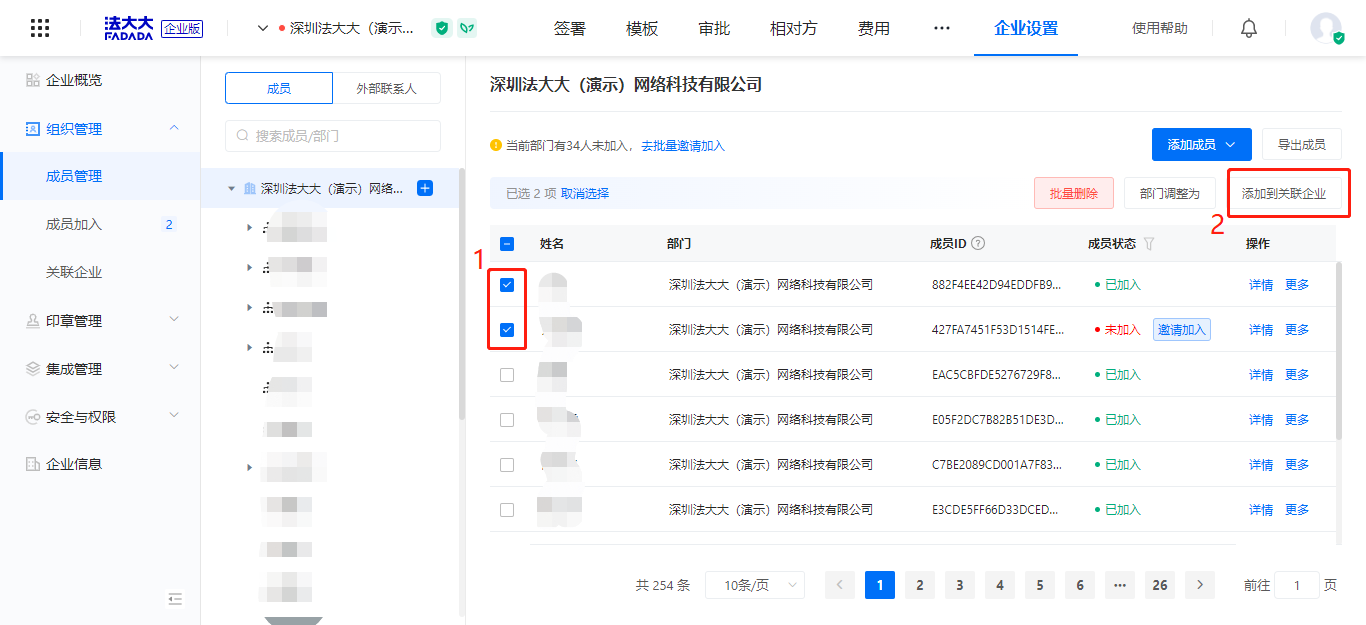Click the orange warning notice icon
This screenshot has height=625, width=1366.
pos(496,146)
